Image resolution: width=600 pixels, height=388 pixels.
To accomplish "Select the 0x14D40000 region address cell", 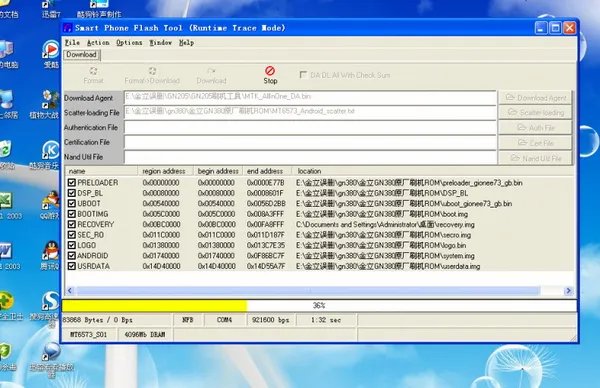I will click(161, 266).
